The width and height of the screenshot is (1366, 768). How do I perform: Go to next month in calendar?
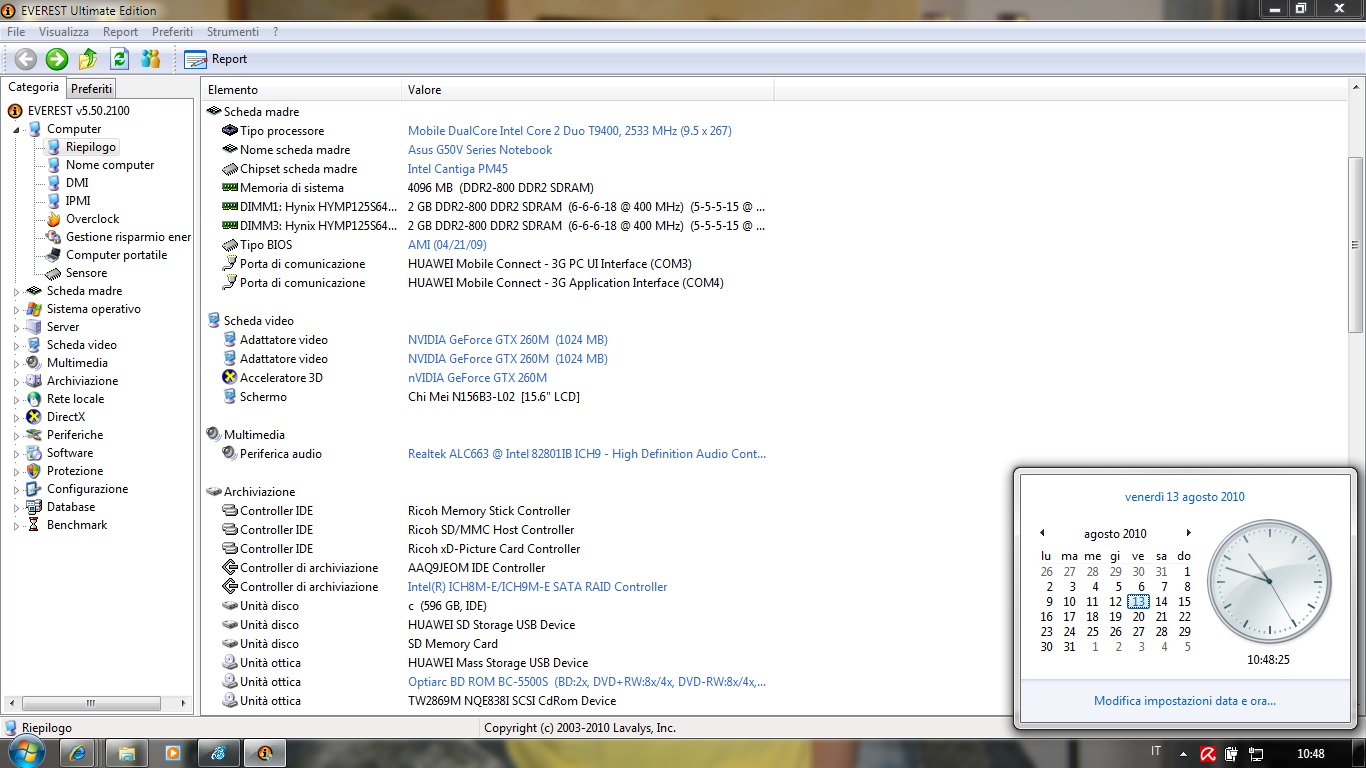coord(1188,533)
